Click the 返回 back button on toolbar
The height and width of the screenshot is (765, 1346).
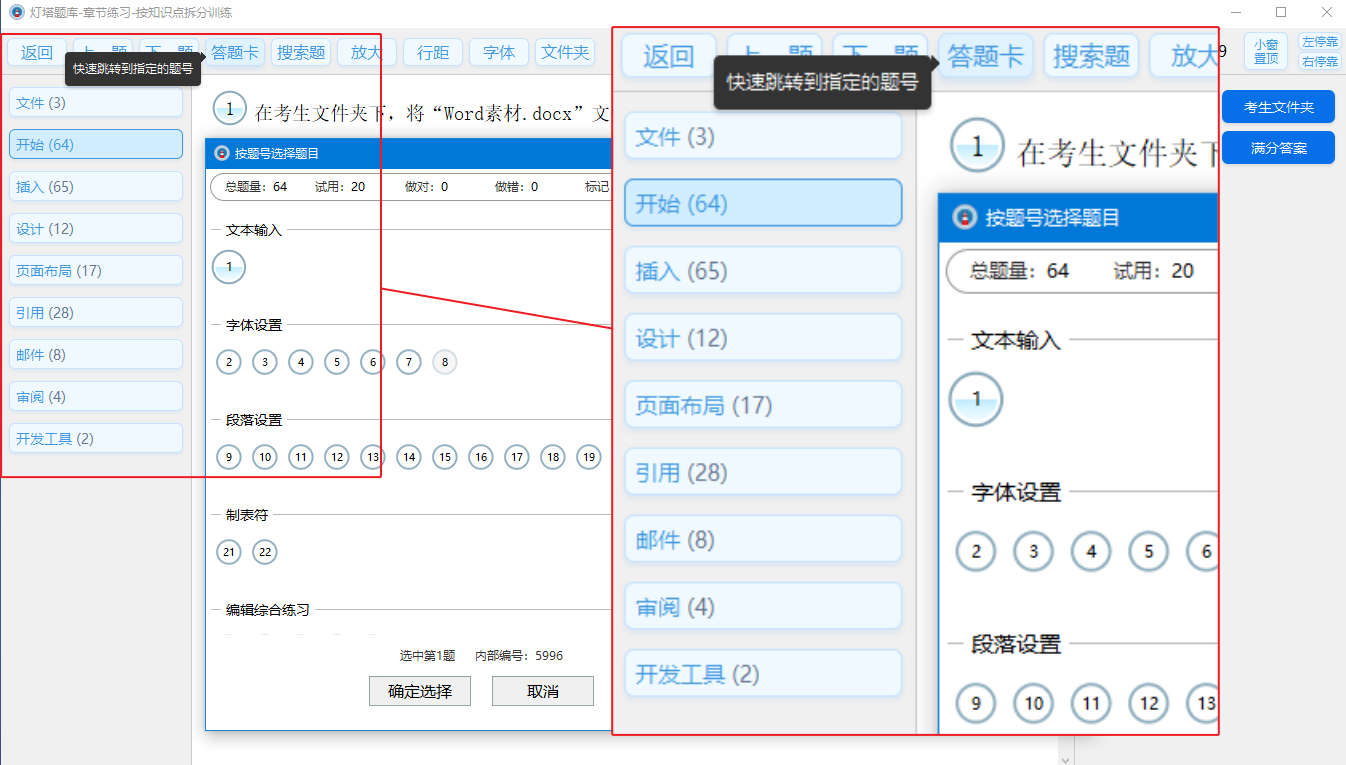pos(36,52)
